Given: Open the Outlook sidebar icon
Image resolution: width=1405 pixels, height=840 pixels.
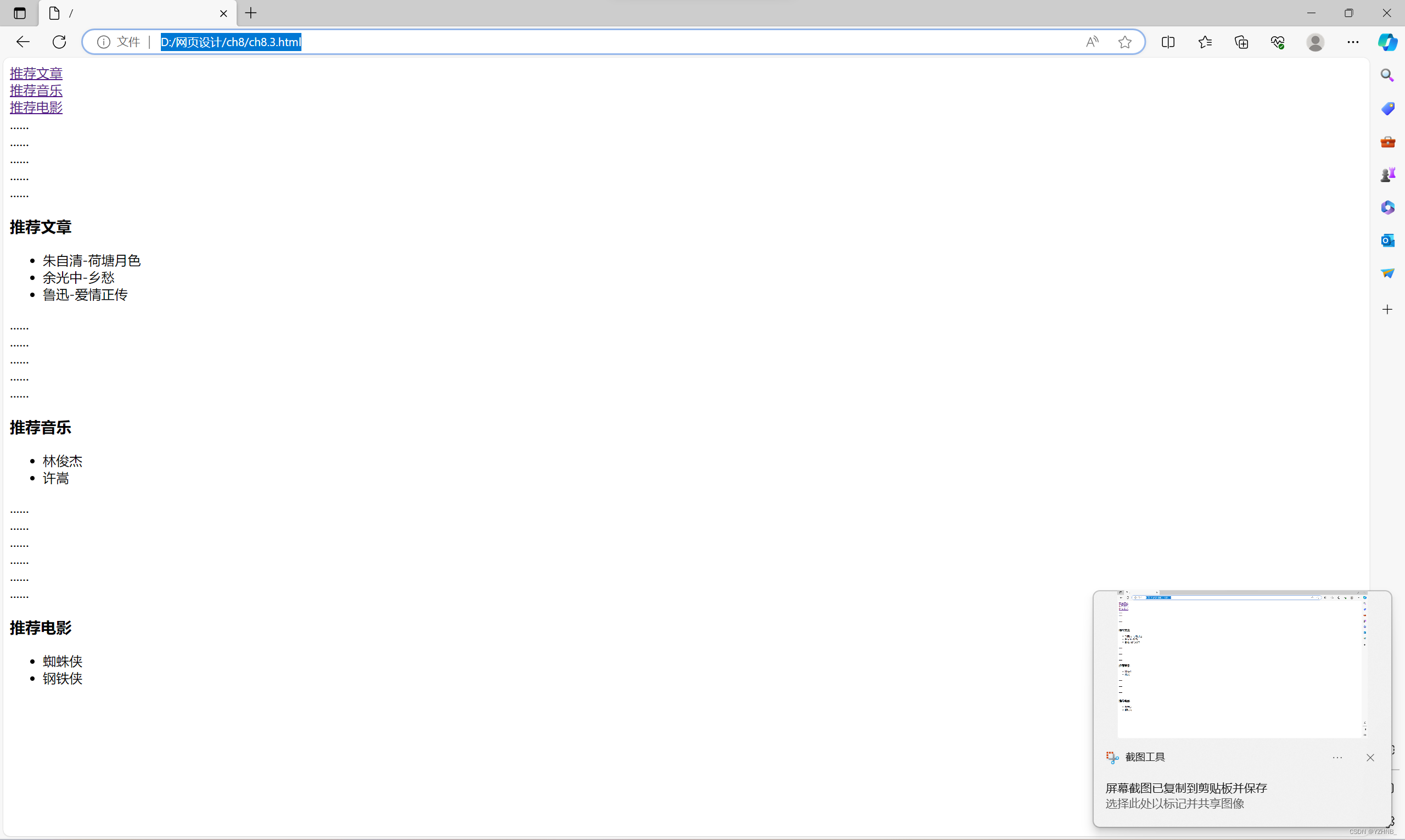Looking at the screenshot, I should 1387,240.
